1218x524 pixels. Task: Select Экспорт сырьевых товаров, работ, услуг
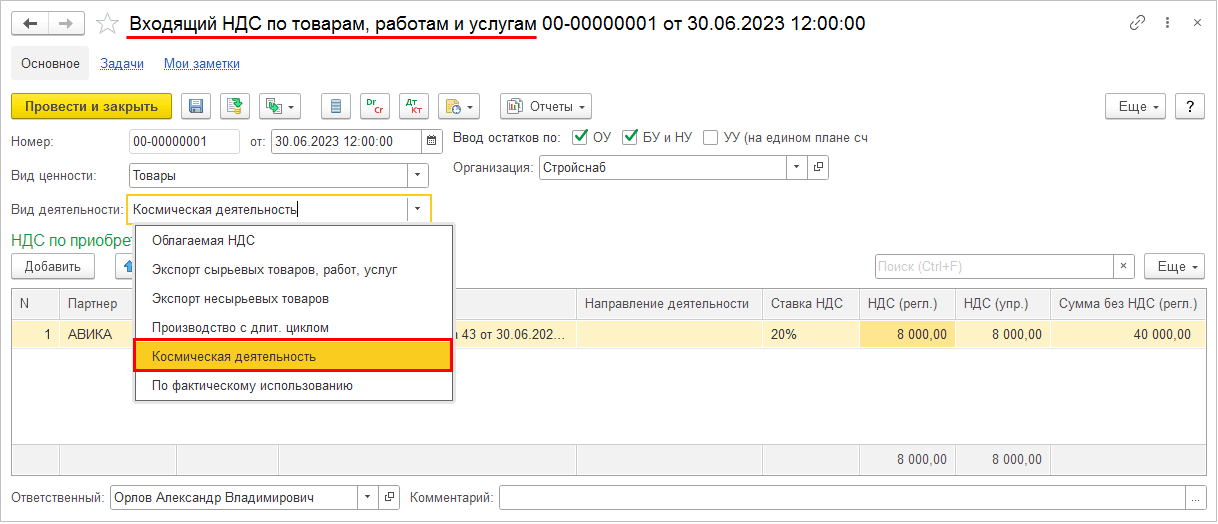294,269
